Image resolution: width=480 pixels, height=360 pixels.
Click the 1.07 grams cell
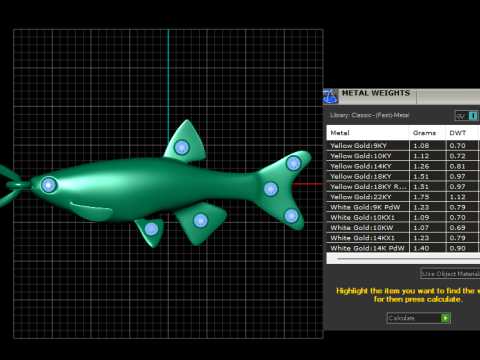tap(427, 228)
